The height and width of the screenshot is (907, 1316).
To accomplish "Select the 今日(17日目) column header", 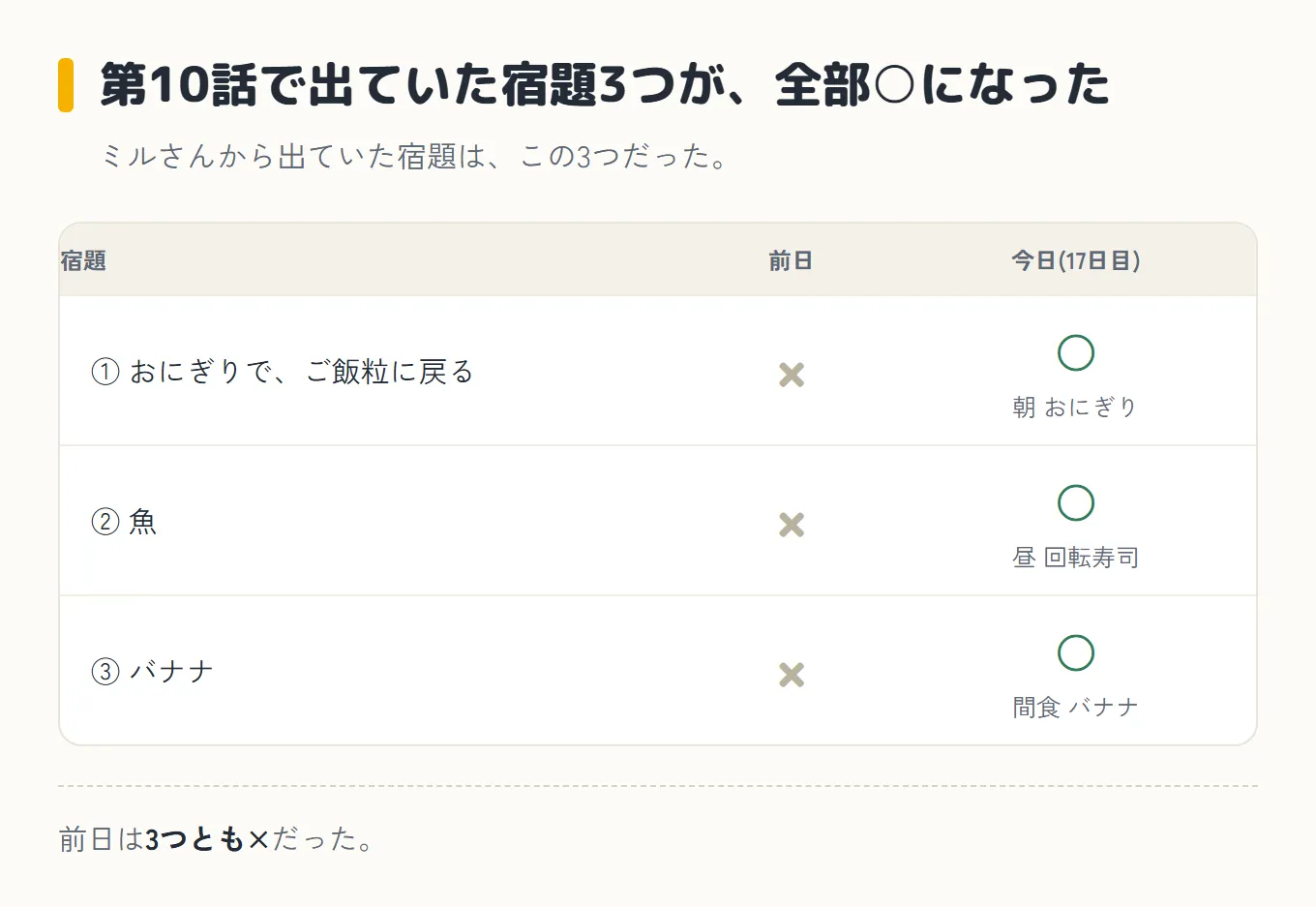I will tap(1076, 260).
